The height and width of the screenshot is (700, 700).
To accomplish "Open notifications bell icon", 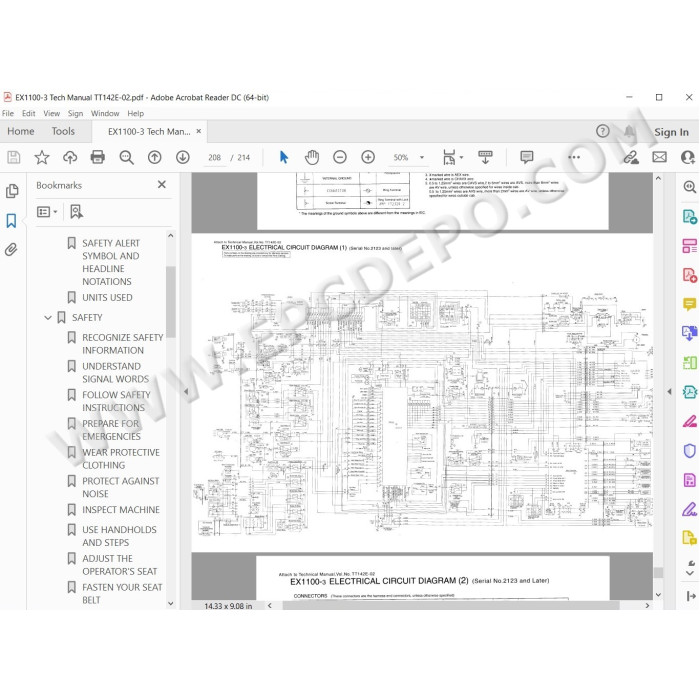I will (x=629, y=131).
